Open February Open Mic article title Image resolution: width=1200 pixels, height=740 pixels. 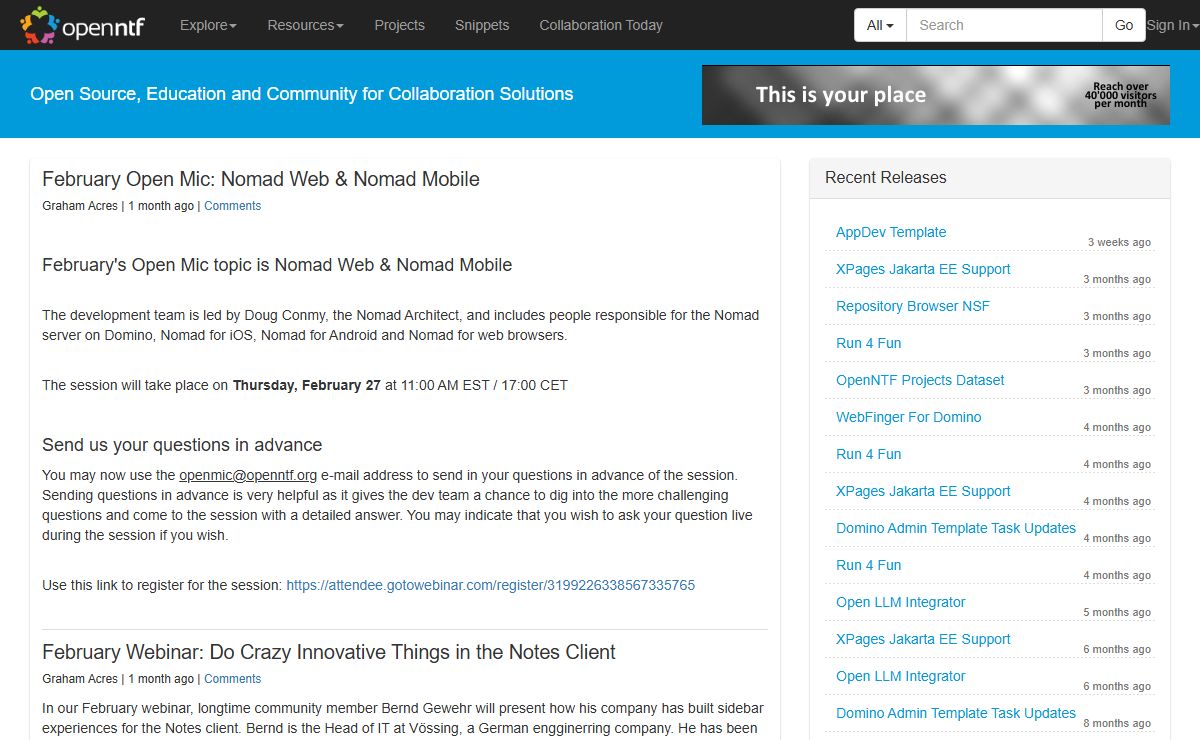coord(261,179)
